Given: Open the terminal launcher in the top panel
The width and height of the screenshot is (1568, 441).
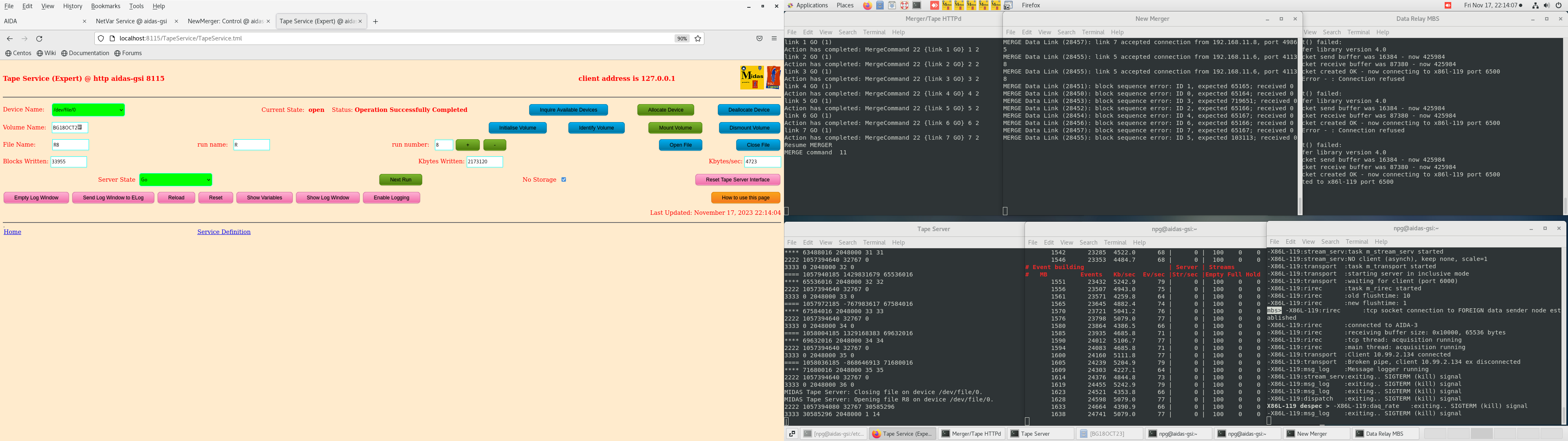Looking at the screenshot, I should click(x=917, y=5).
